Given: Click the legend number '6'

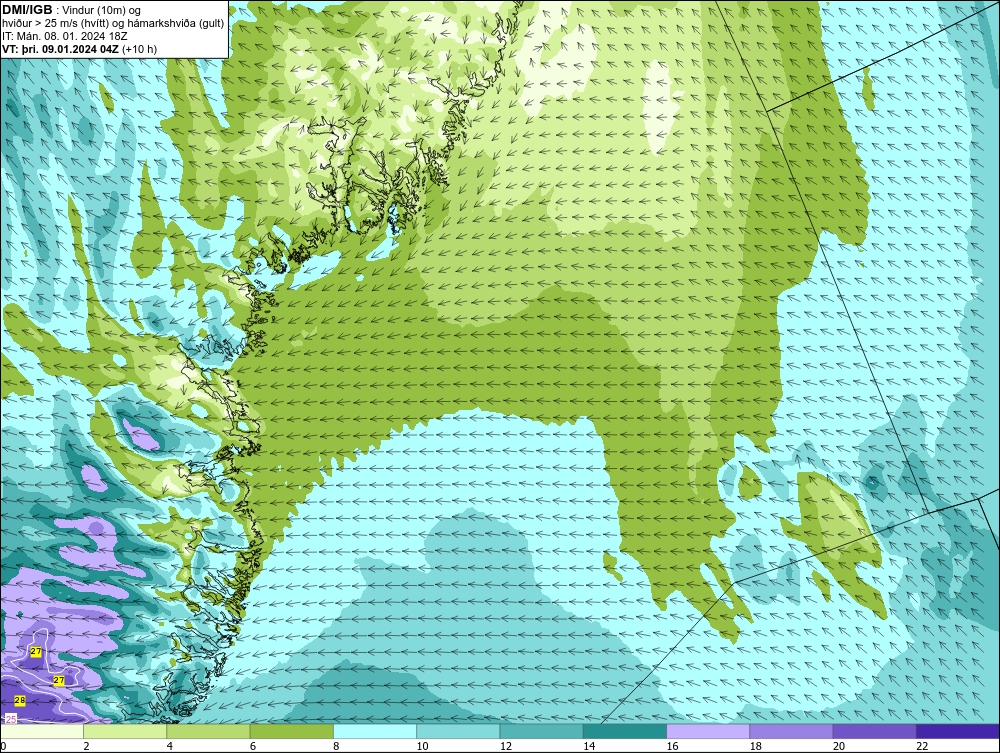Looking at the screenshot, I should (253, 746).
